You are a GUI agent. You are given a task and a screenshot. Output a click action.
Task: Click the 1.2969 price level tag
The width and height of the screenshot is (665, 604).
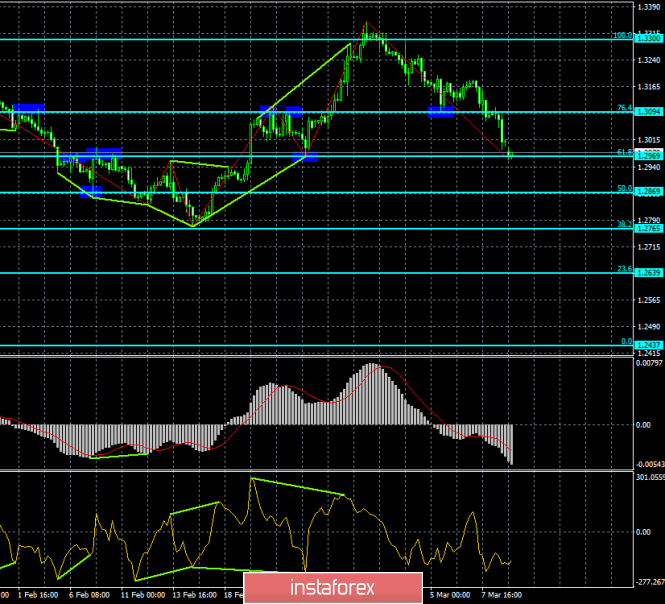[x=649, y=156]
